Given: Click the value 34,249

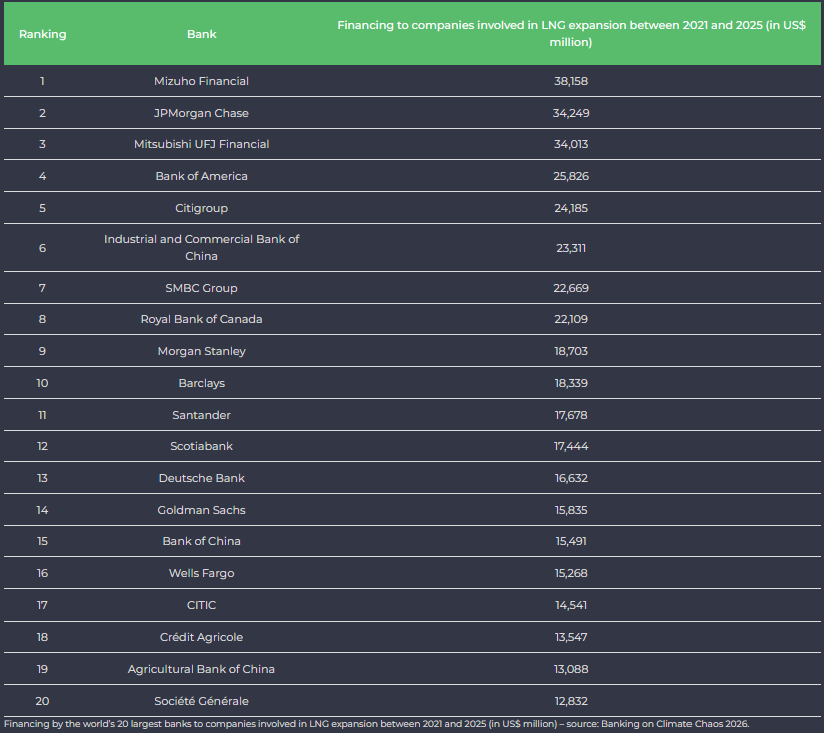Looking at the screenshot, I should (571, 113).
